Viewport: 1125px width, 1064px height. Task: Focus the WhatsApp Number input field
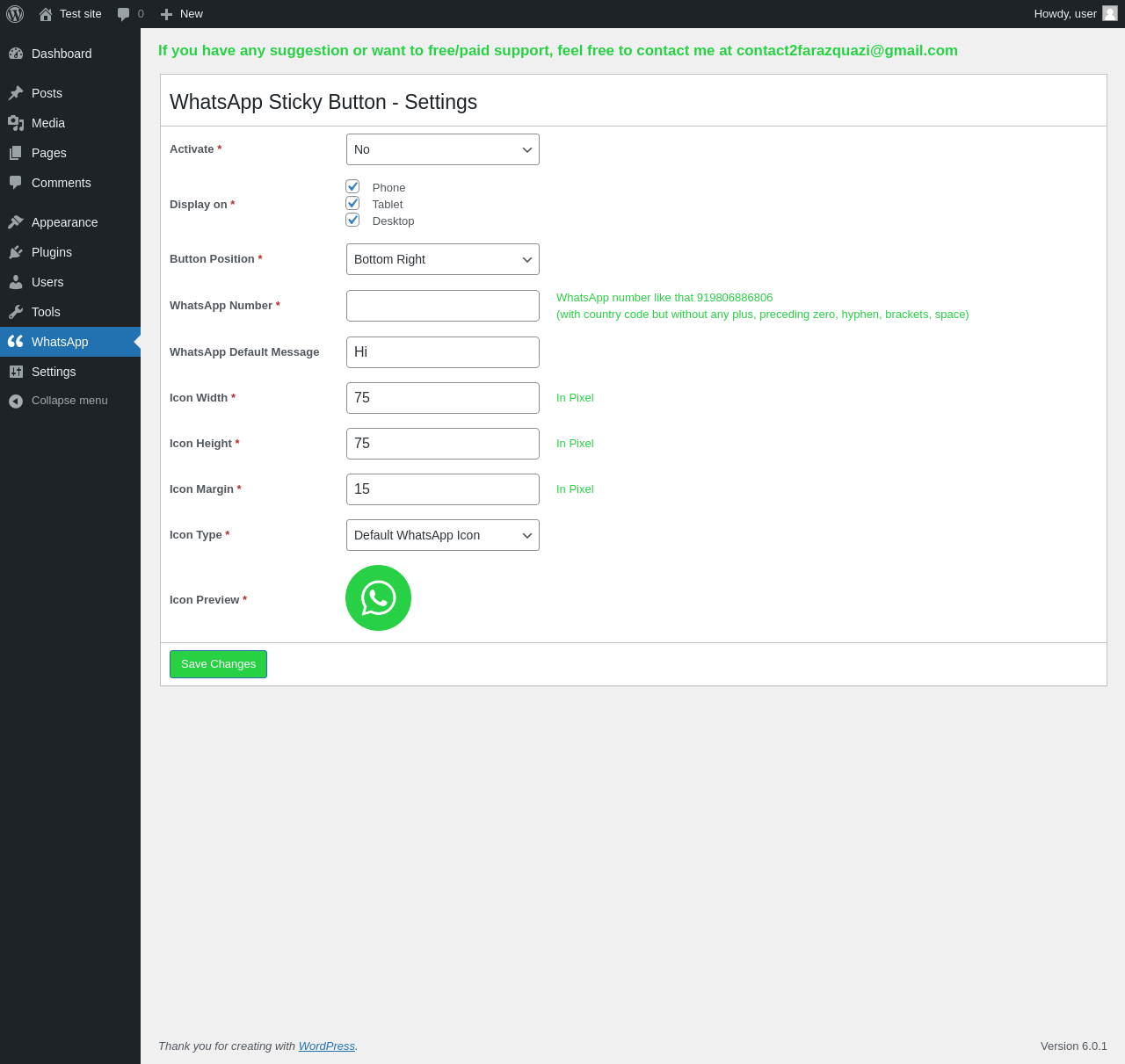(x=443, y=306)
